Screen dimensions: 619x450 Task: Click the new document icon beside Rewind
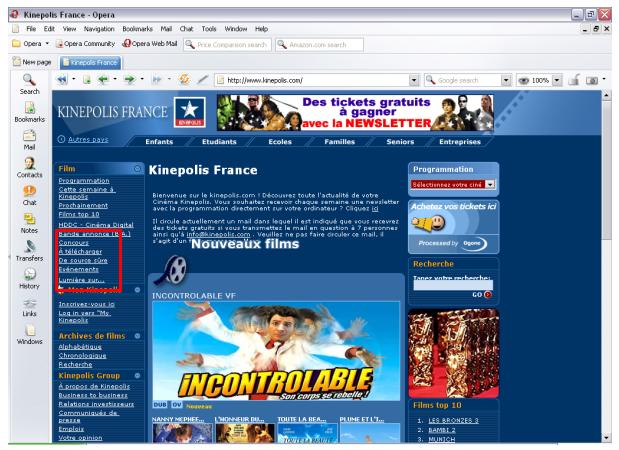(86, 80)
